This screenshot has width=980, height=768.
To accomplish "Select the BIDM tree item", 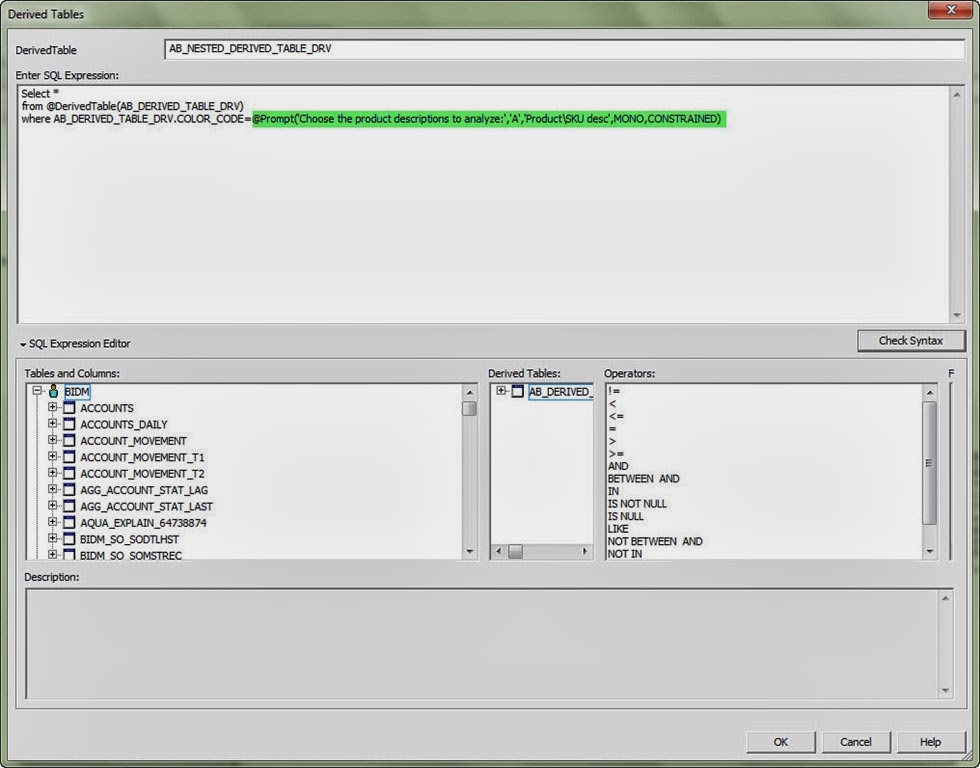I will (77, 392).
